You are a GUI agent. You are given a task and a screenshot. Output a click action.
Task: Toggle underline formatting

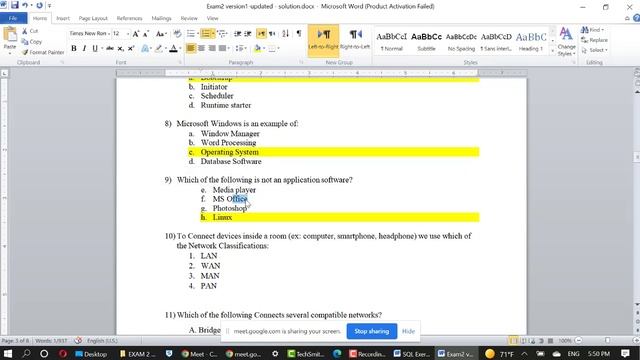95,48
